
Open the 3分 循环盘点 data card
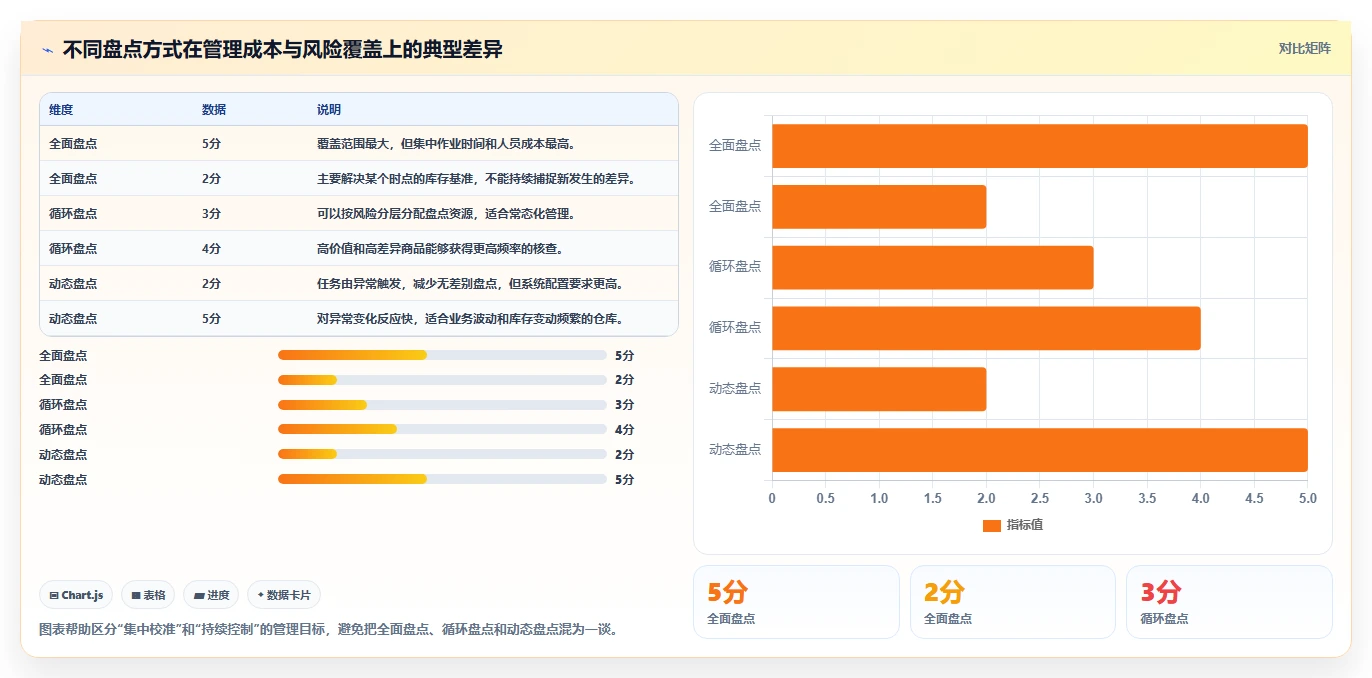point(1229,602)
